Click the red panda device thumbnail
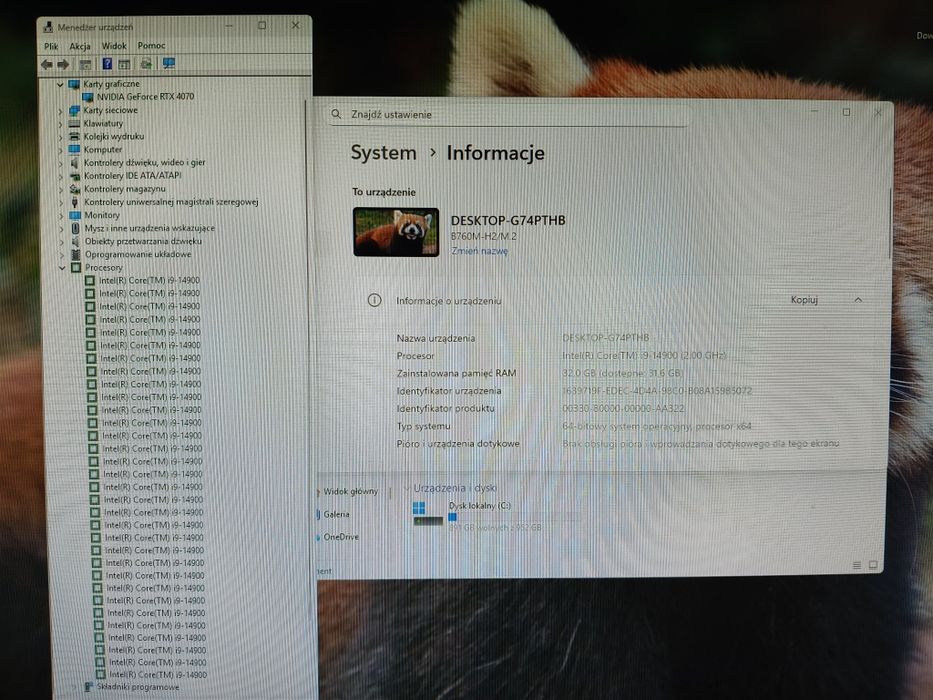Image resolution: width=933 pixels, height=700 pixels. coord(396,232)
